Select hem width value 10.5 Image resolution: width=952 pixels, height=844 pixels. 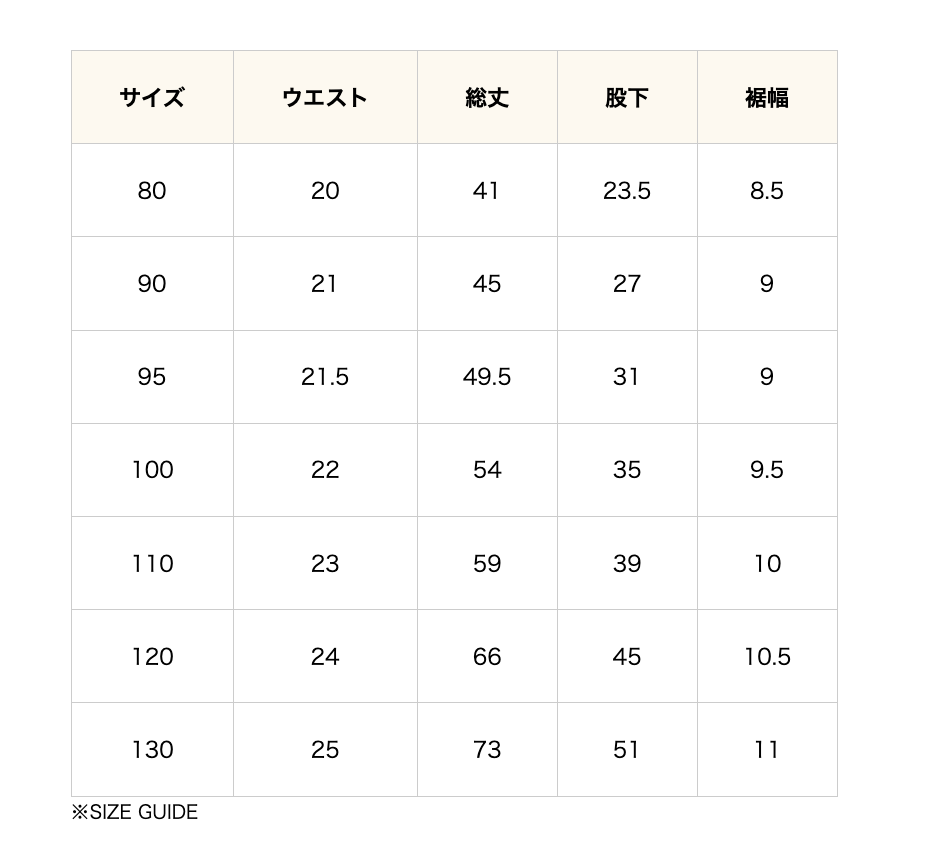(x=767, y=657)
